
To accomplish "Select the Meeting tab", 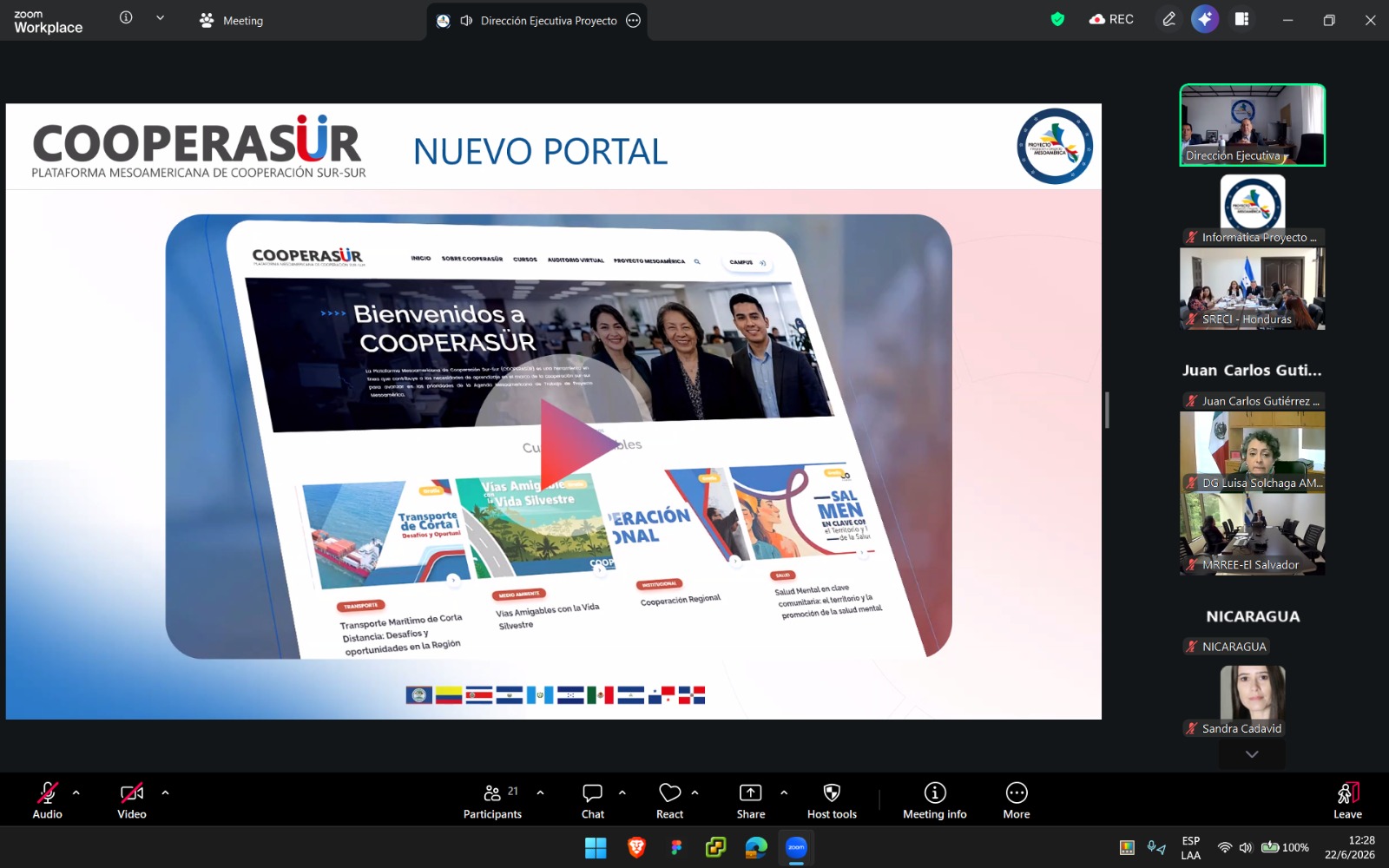I will click(x=232, y=20).
